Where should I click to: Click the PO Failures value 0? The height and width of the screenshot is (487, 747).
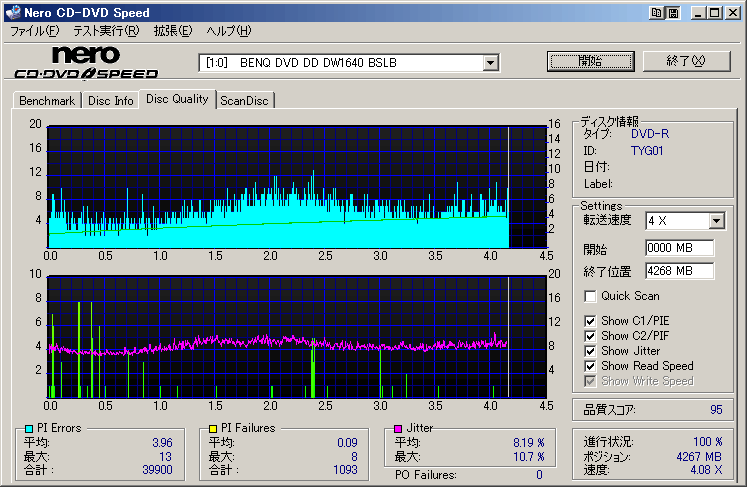pos(539,475)
